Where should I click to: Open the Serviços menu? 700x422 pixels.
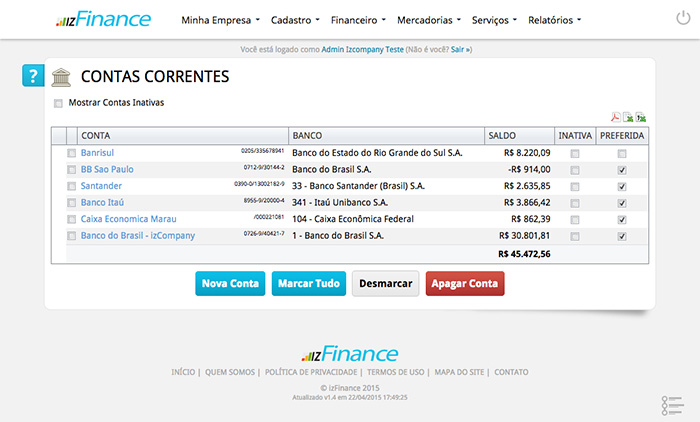494,20
